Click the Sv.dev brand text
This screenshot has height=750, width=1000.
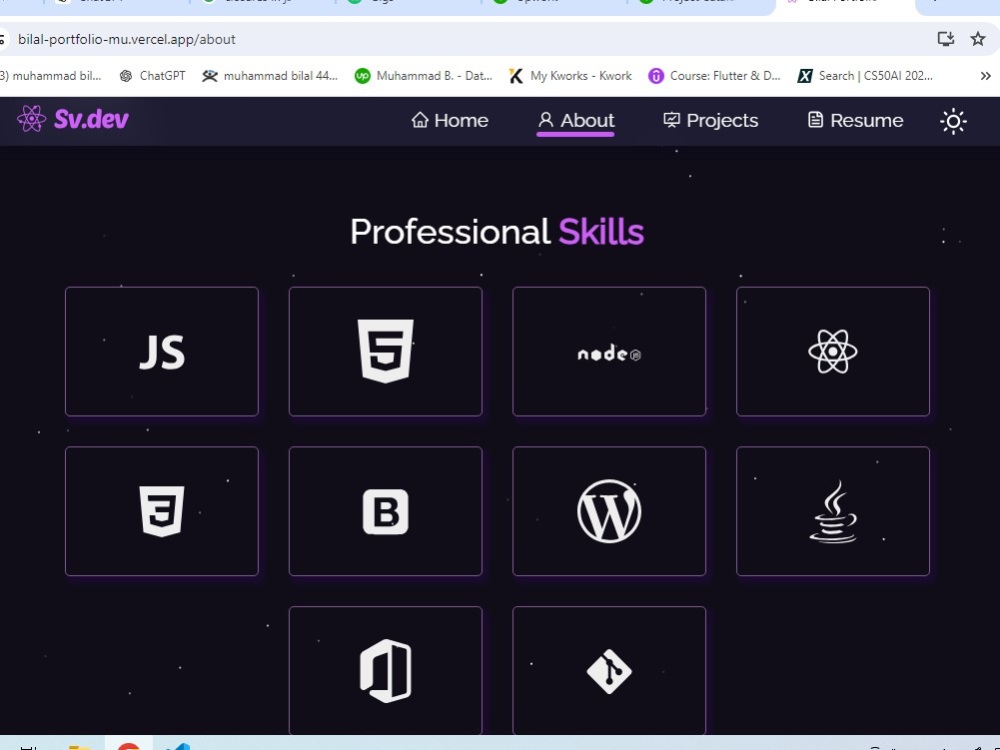91,119
